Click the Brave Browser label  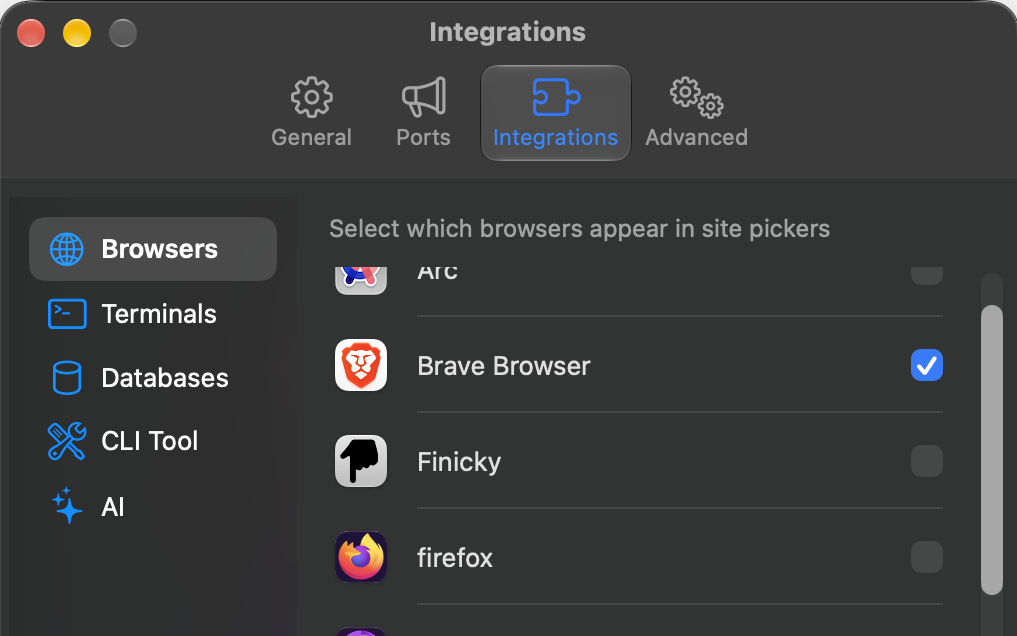pyautogui.click(x=504, y=366)
